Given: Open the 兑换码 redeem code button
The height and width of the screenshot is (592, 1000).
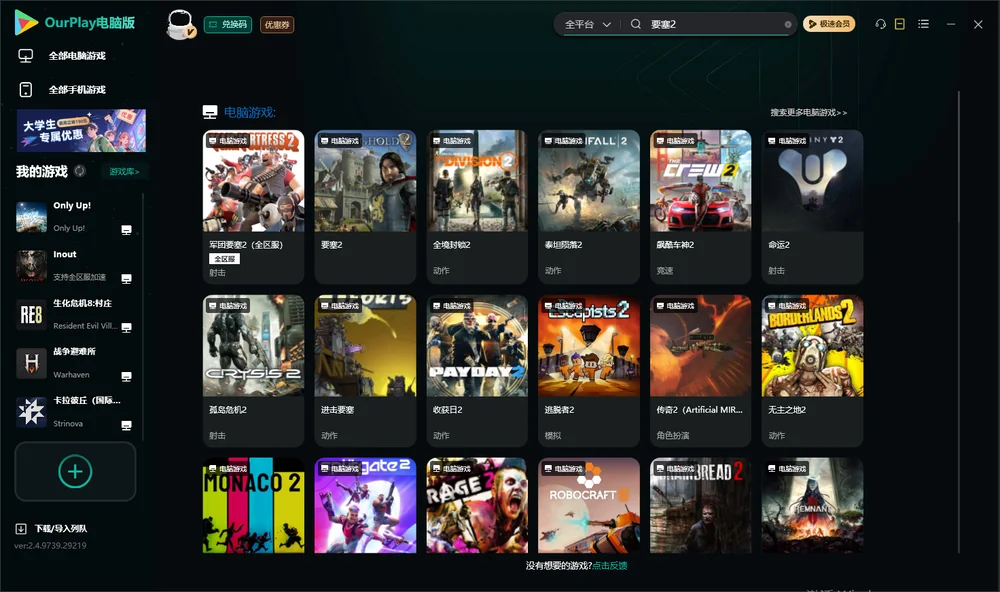Looking at the screenshot, I should click(228, 25).
